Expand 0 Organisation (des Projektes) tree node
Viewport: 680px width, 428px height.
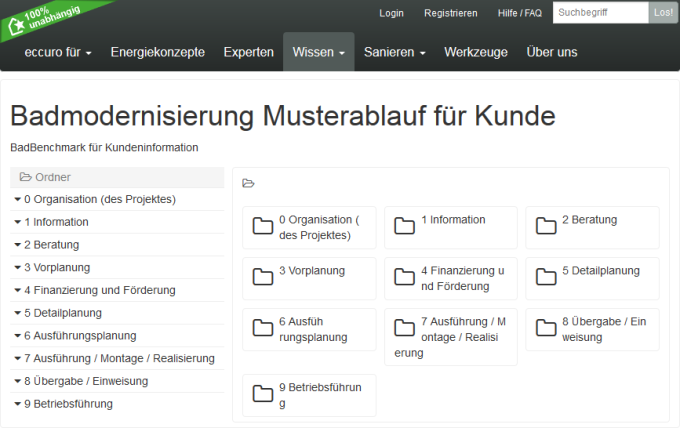coord(18,199)
